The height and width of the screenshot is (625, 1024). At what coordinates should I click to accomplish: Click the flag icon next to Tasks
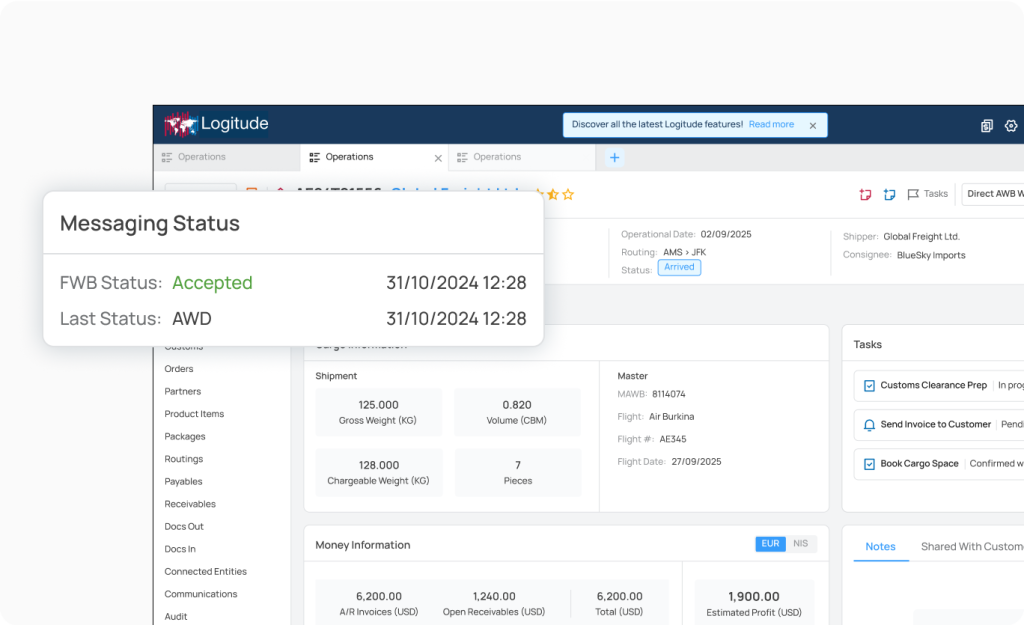click(x=913, y=193)
